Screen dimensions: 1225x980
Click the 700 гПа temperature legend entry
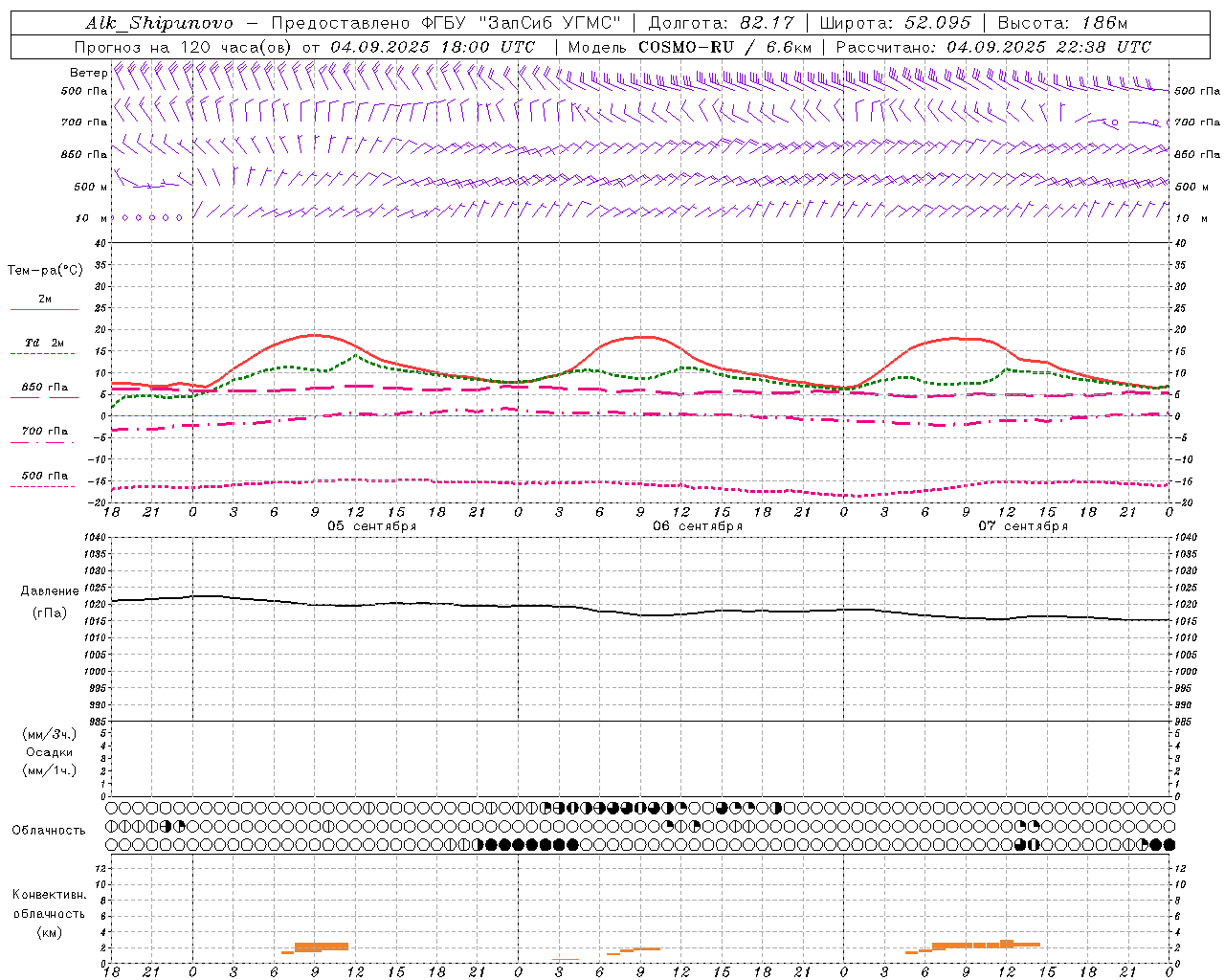[x=45, y=432]
